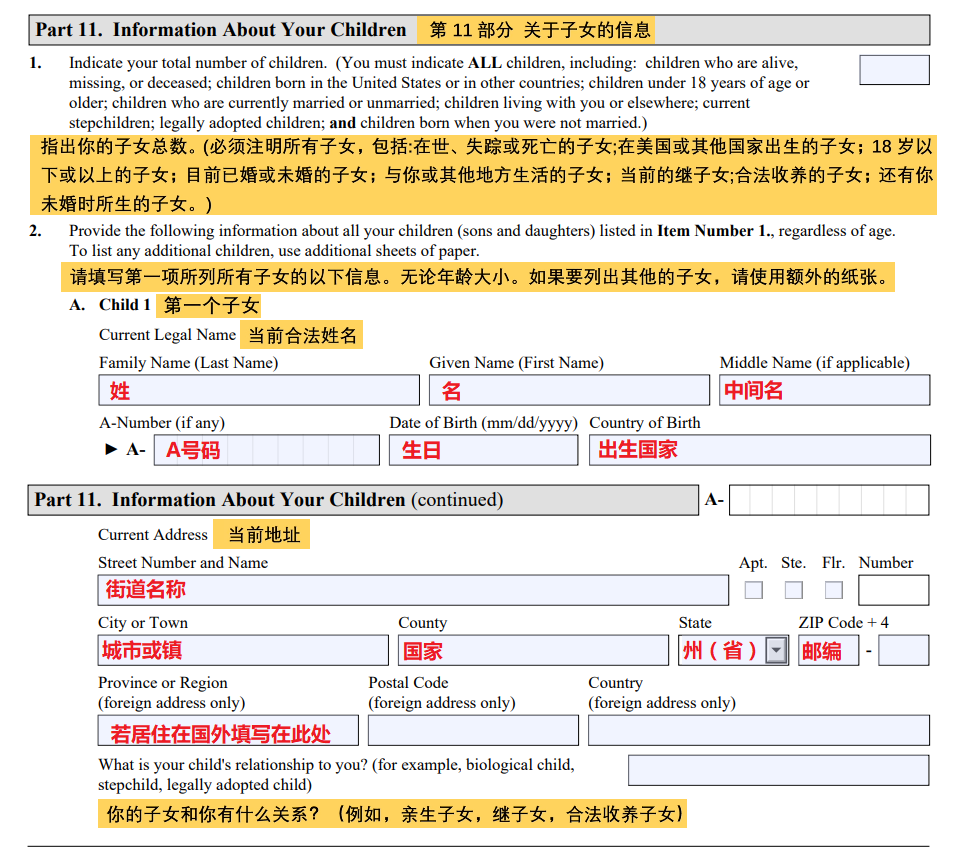This screenshot has width=972, height=860.
Task: Check the Flr. checkbox
Action: (834, 590)
